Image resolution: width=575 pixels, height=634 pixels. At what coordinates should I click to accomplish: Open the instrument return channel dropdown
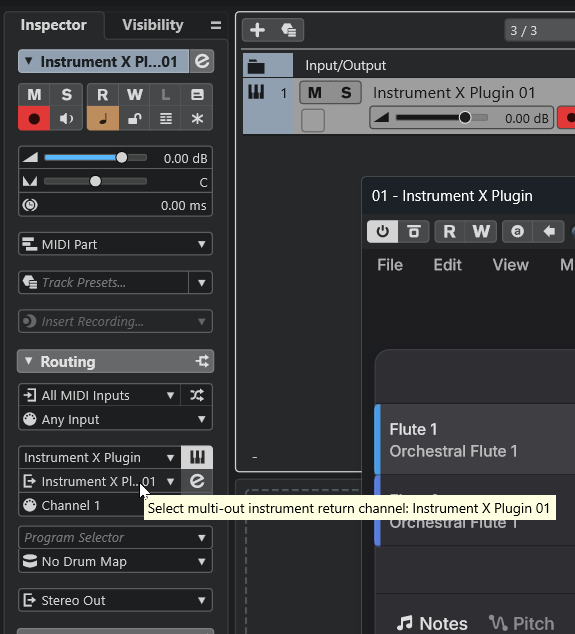click(x=99, y=481)
